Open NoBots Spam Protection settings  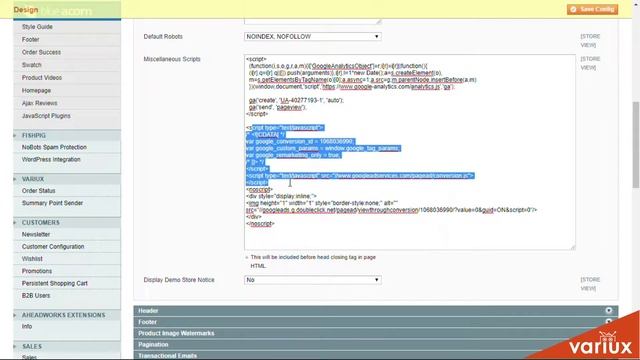pos(54,147)
